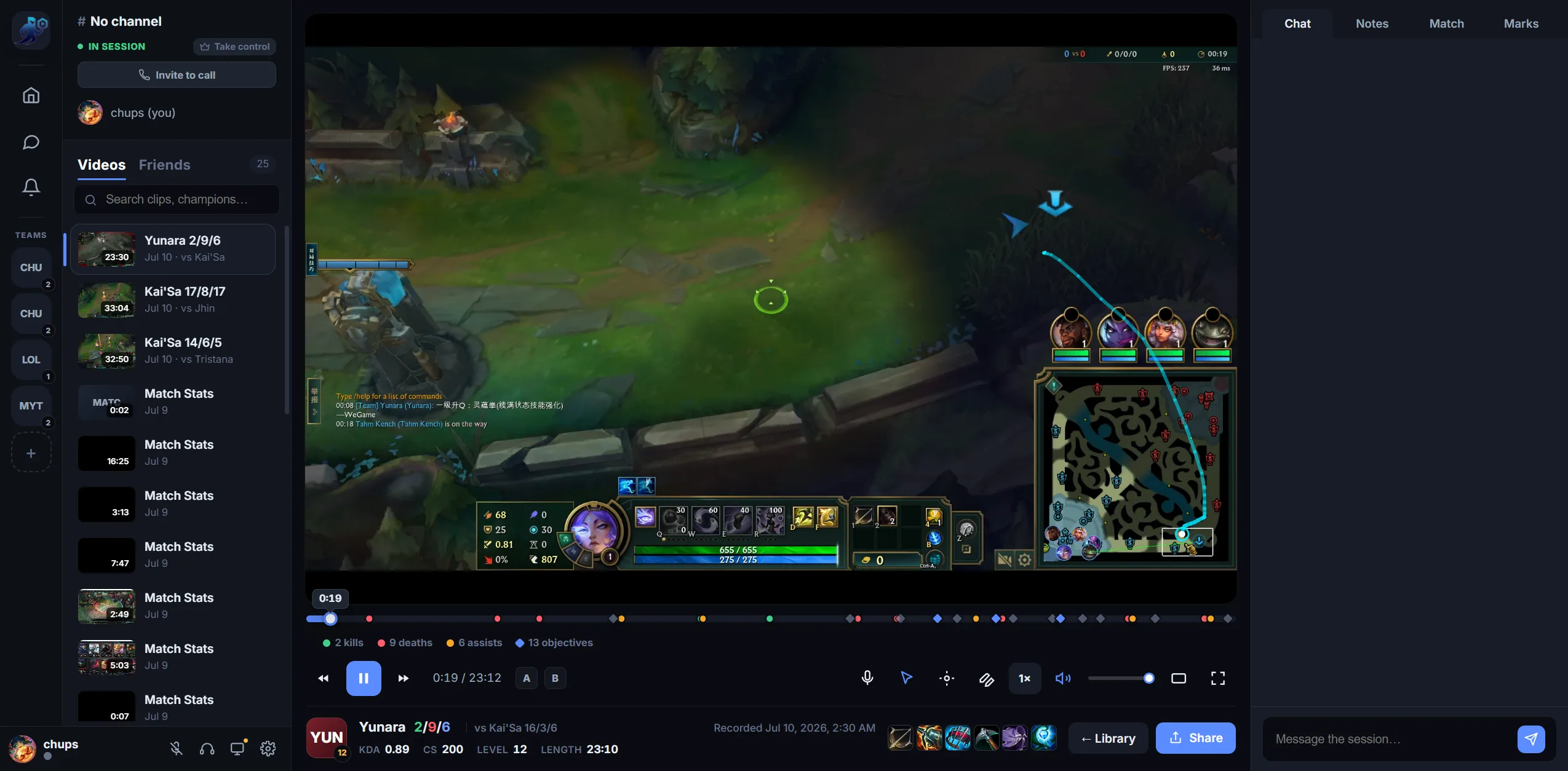Jump to the green kill timeline marker

[x=770, y=619]
